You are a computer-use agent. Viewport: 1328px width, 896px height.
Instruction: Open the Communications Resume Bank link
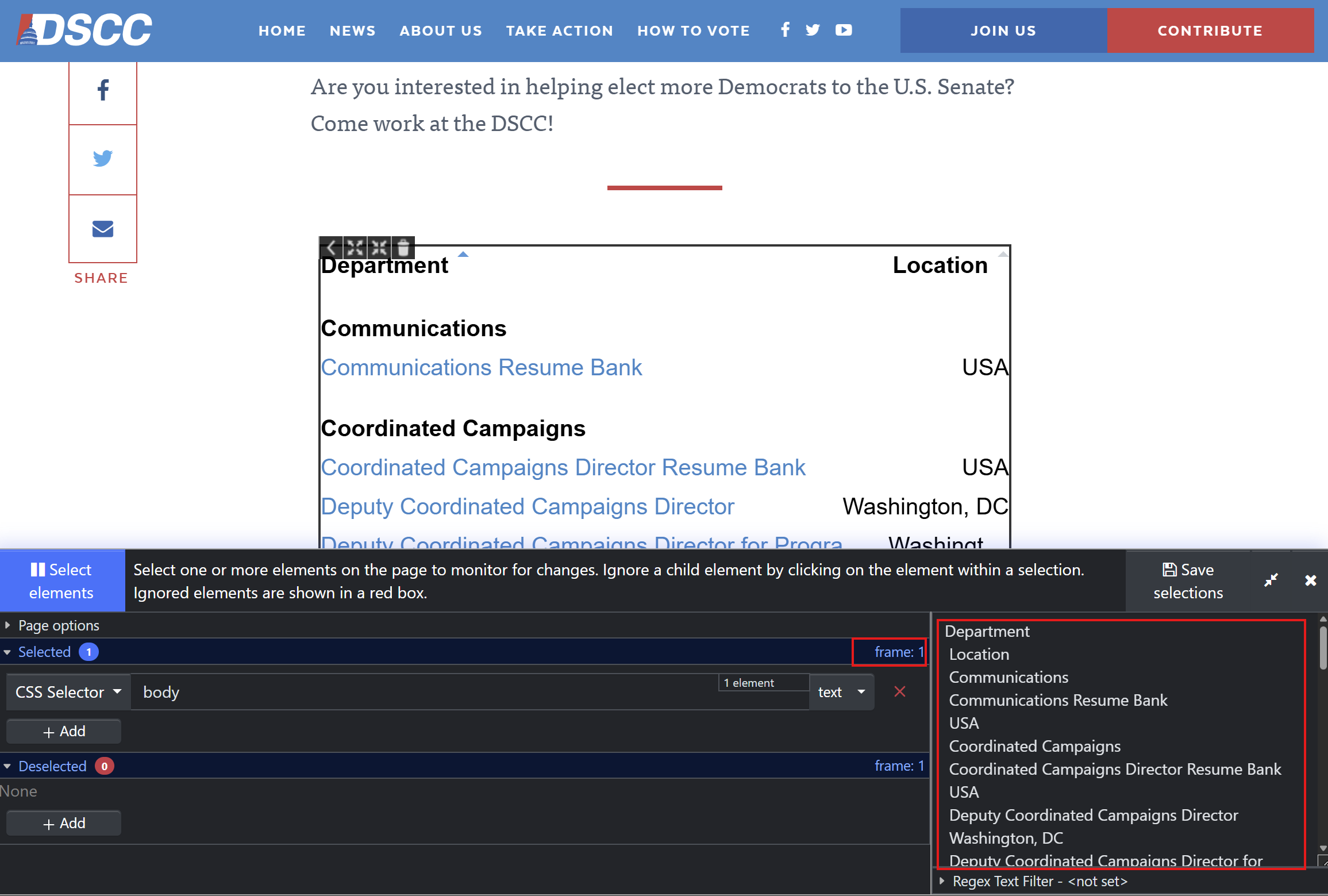(481, 367)
